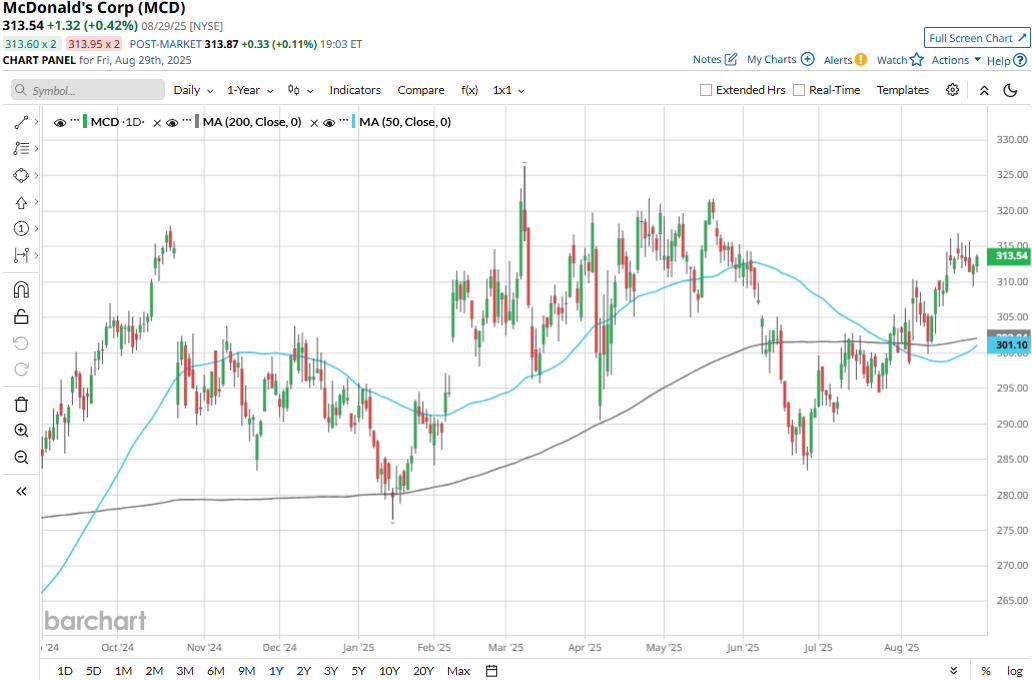Zoom out on the chart

(x=21, y=458)
